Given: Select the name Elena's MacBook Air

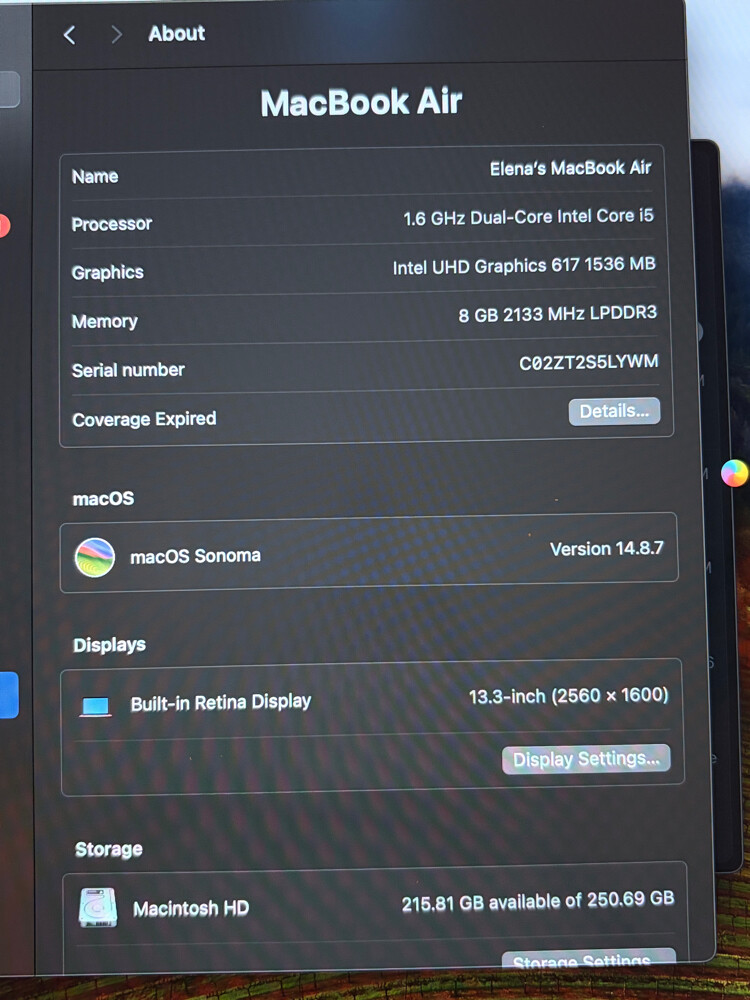Looking at the screenshot, I should click(570, 168).
